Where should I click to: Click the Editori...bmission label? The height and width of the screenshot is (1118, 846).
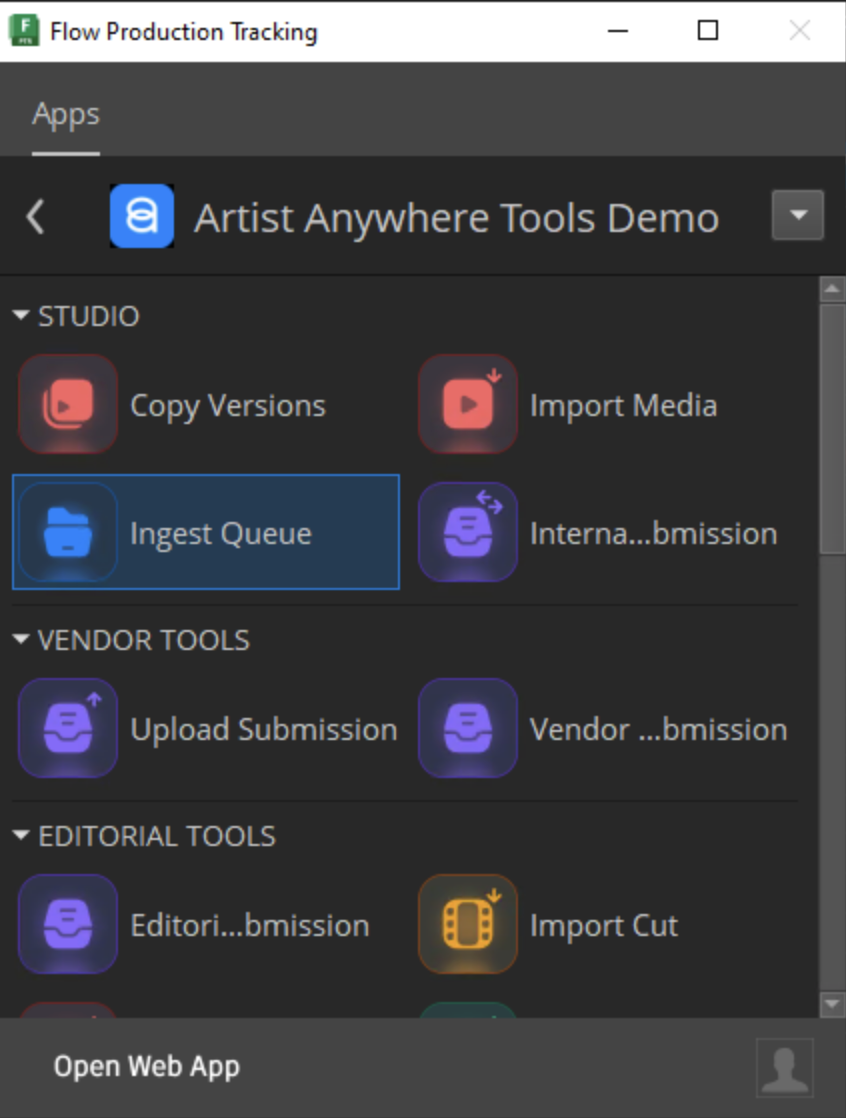(x=250, y=925)
